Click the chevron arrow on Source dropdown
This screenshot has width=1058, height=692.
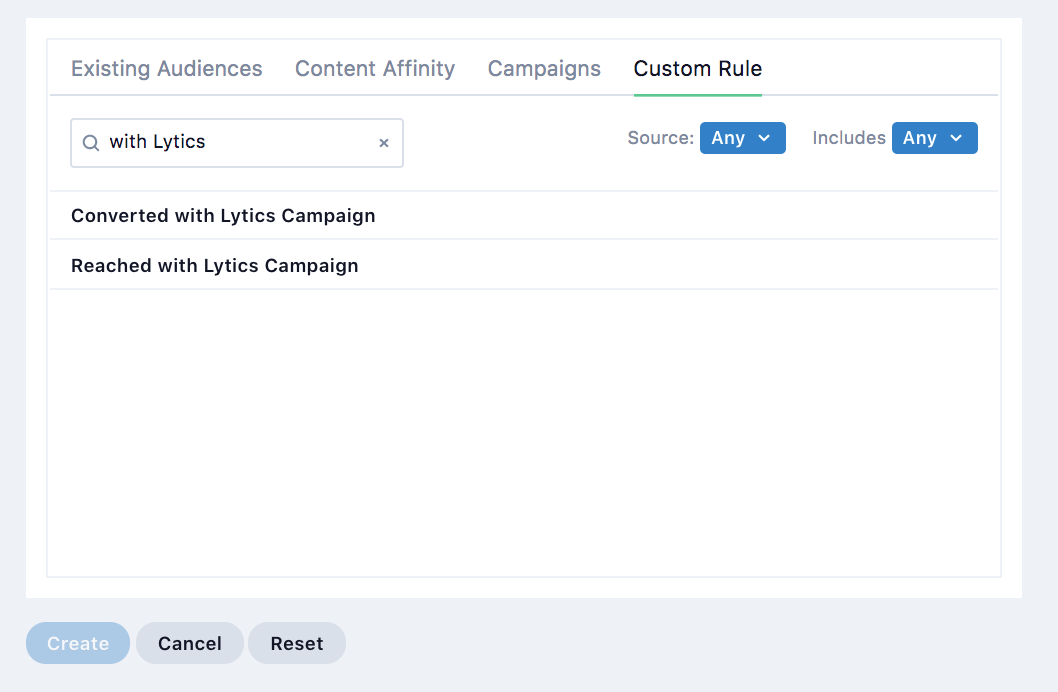[x=765, y=138]
